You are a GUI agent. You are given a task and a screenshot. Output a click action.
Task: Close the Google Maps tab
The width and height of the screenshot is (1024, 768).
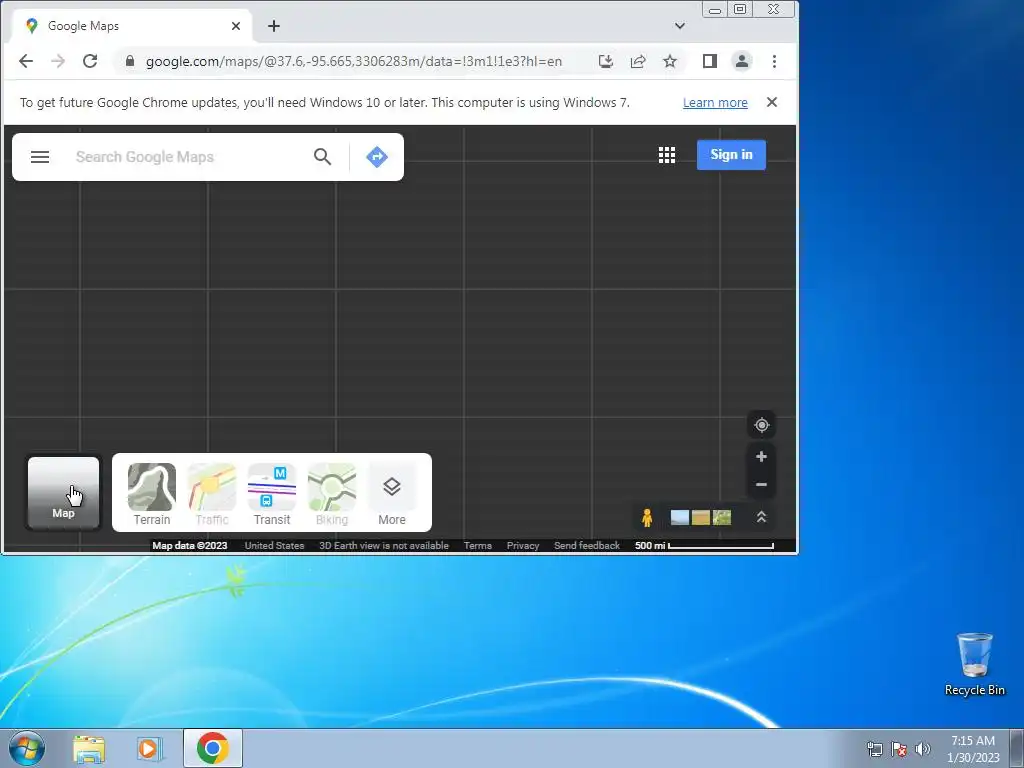pyautogui.click(x=236, y=26)
